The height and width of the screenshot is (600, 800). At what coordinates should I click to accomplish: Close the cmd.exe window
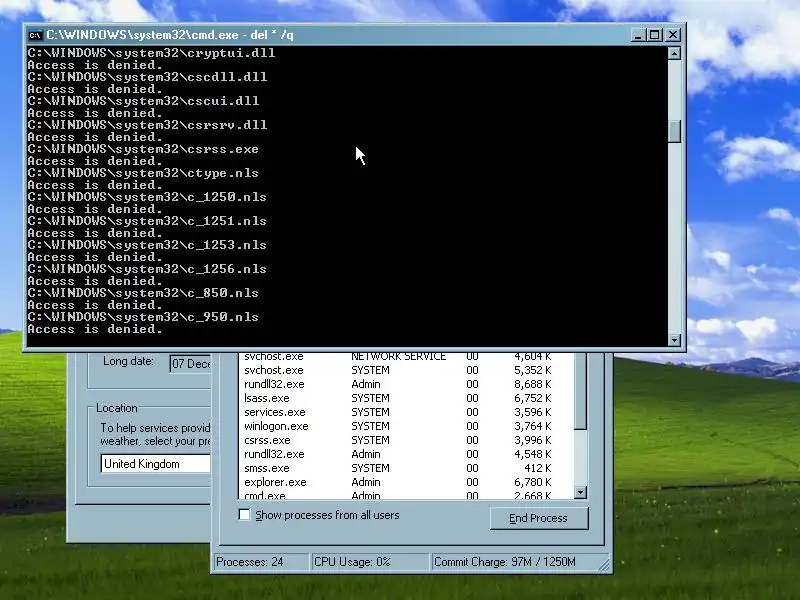click(x=673, y=35)
